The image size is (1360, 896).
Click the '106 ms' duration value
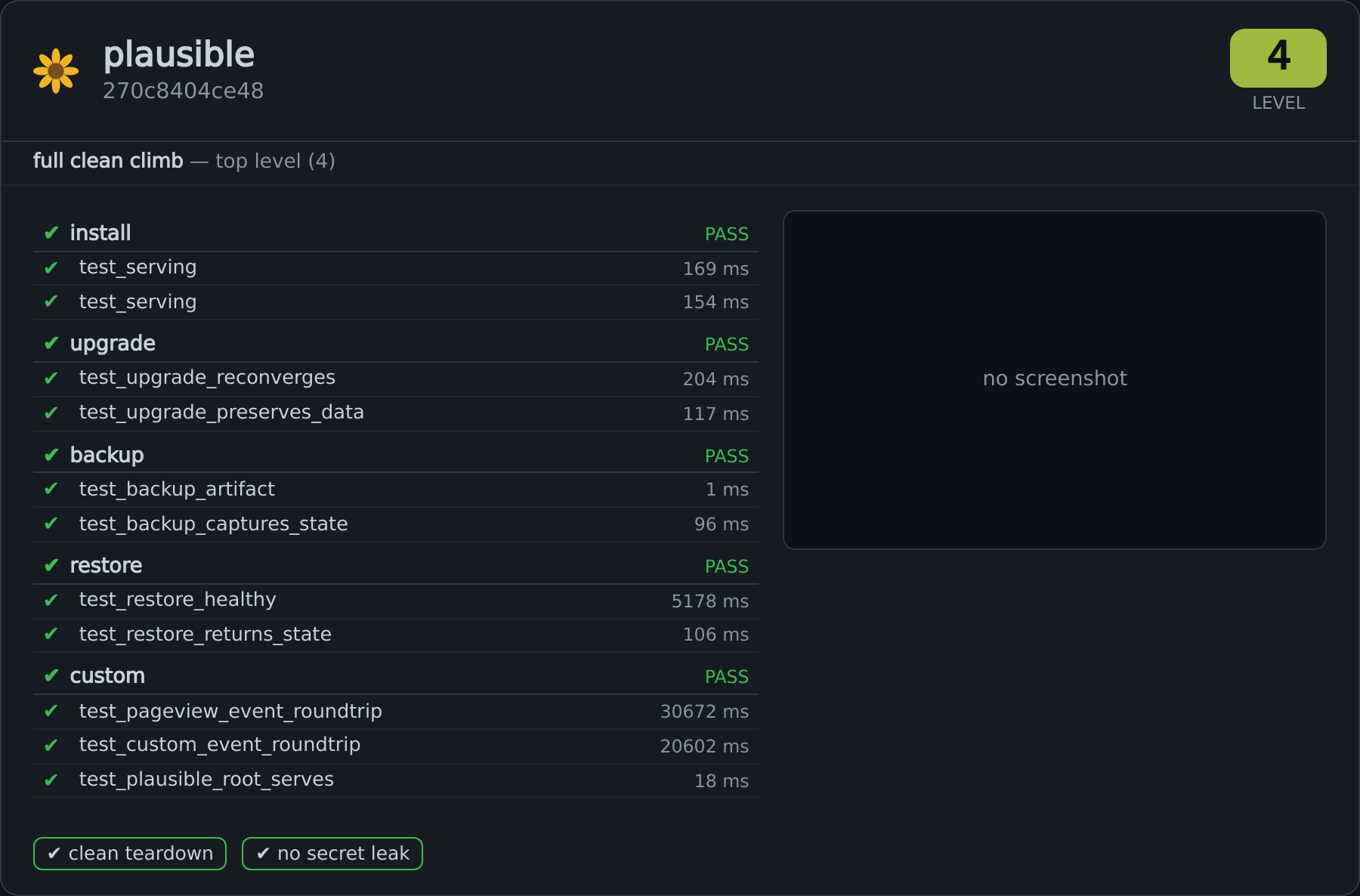pyautogui.click(x=716, y=635)
